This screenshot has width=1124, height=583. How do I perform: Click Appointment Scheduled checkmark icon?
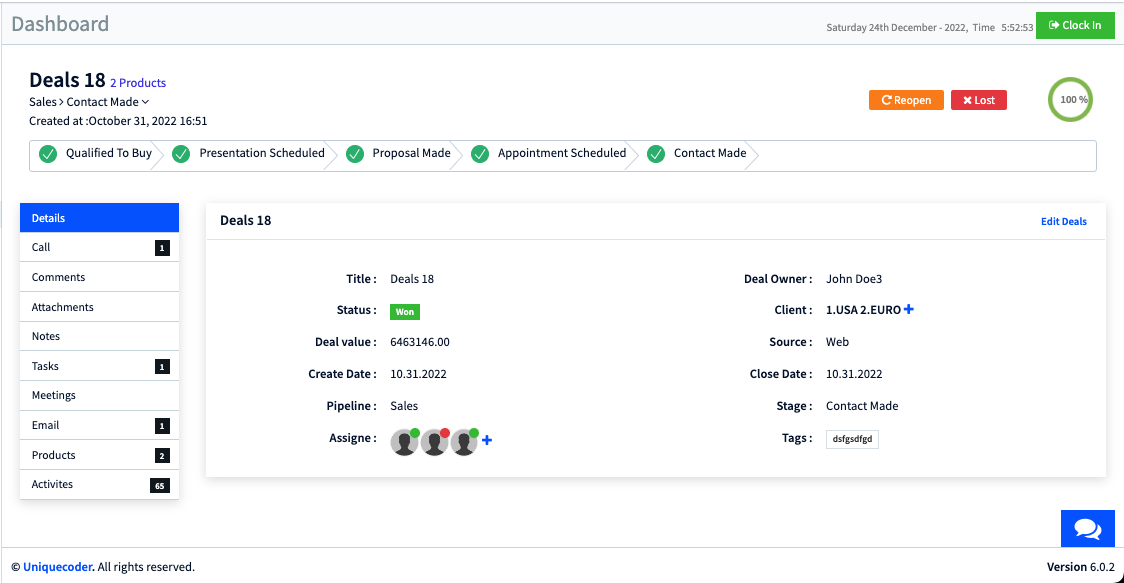(x=480, y=154)
